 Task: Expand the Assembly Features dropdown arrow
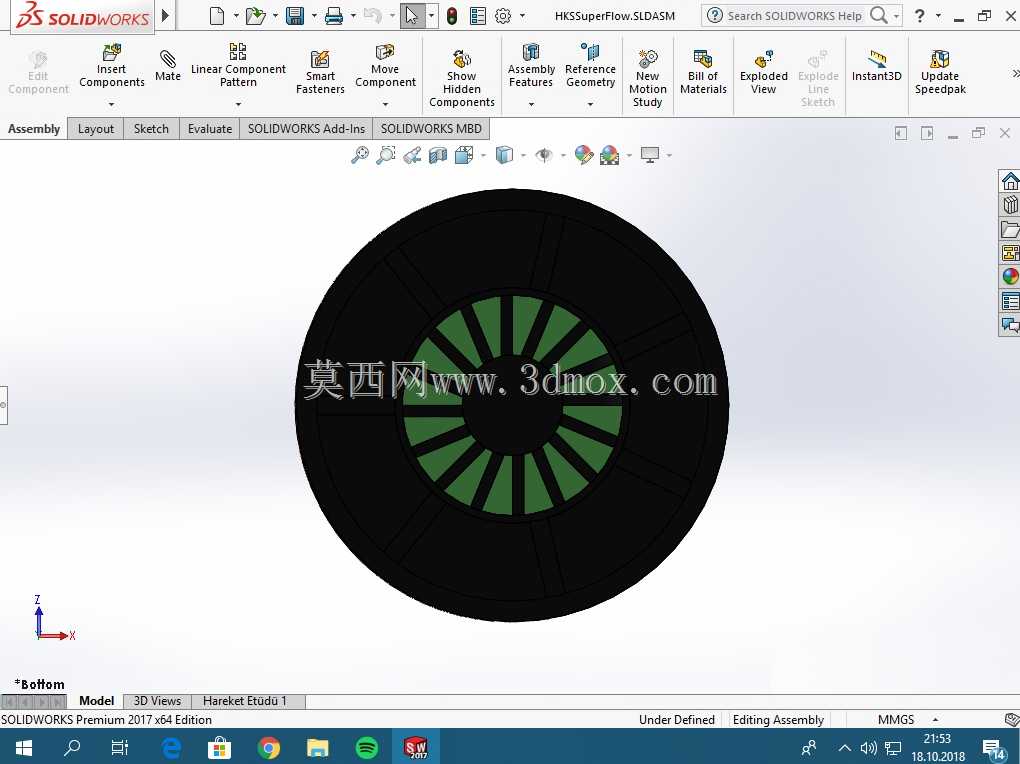(x=531, y=104)
